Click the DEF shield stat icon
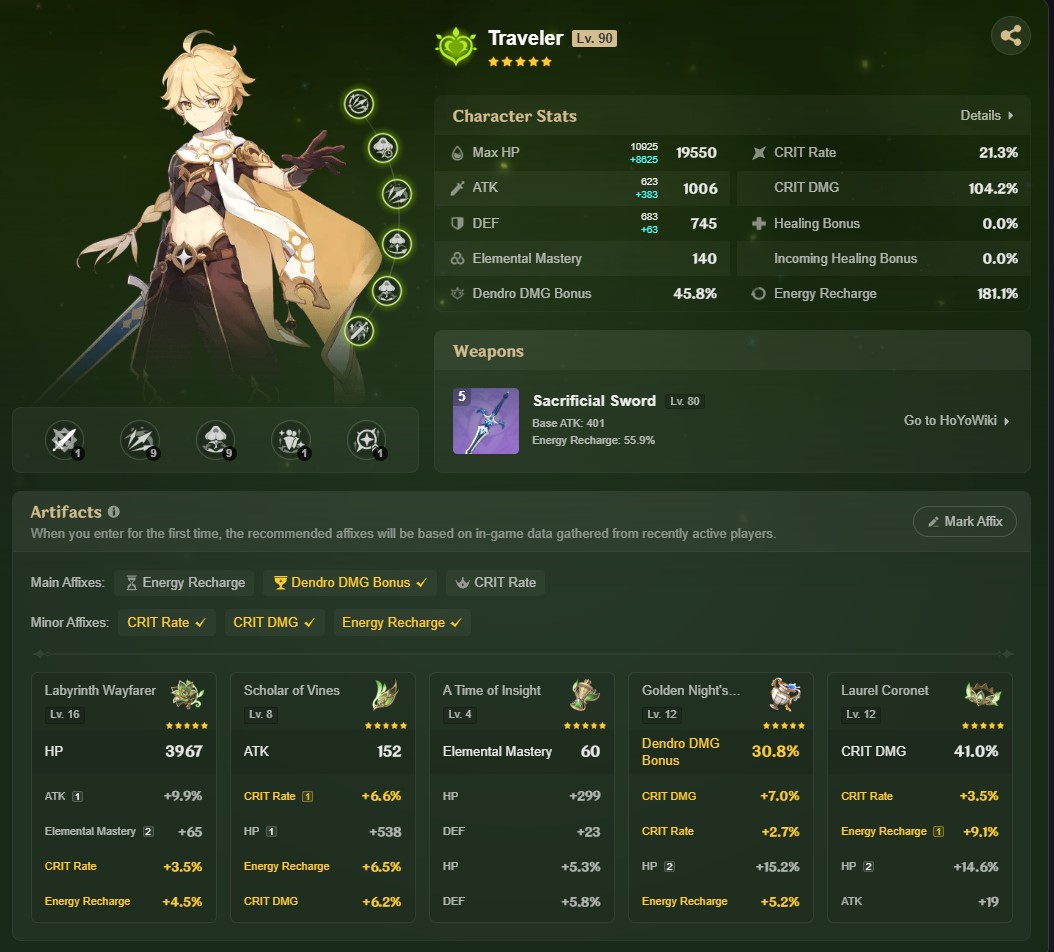Screen dimensions: 1054x952 pos(457,223)
